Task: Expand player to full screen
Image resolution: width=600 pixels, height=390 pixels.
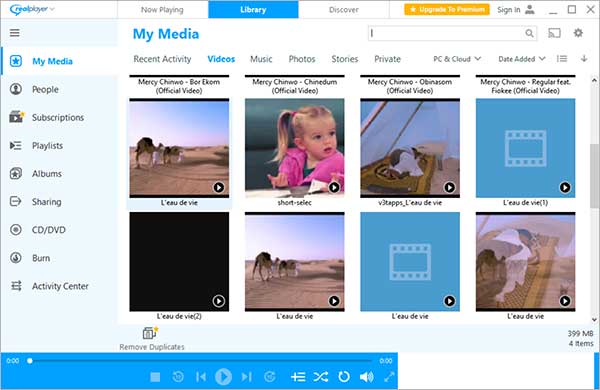Action: pos(389,377)
